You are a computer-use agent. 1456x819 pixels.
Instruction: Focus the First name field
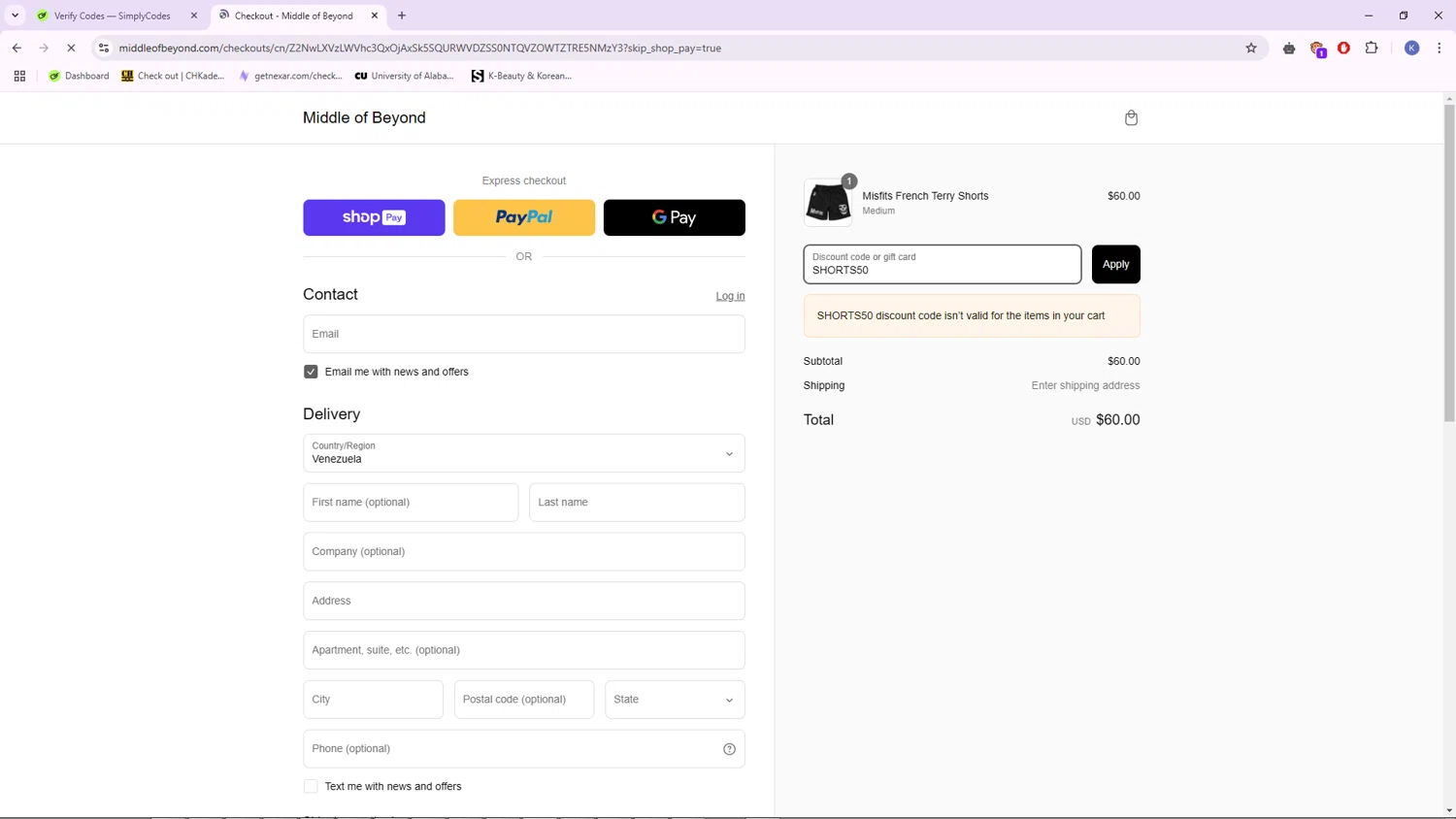[x=411, y=503]
